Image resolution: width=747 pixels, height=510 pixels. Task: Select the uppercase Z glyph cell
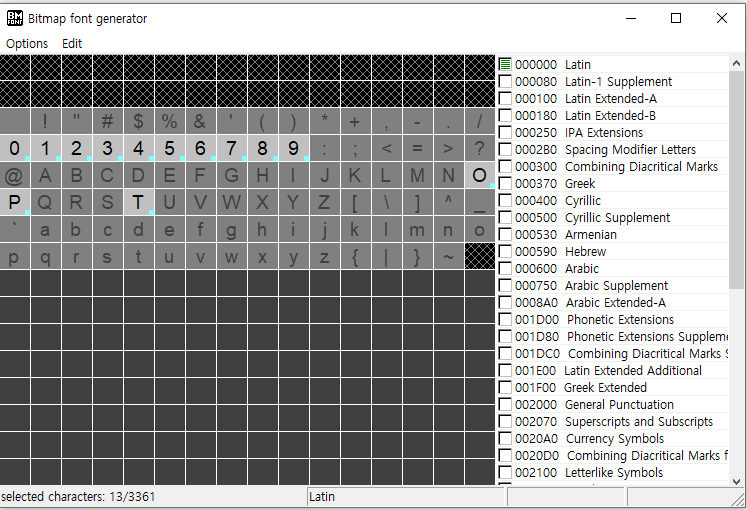(x=324, y=202)
